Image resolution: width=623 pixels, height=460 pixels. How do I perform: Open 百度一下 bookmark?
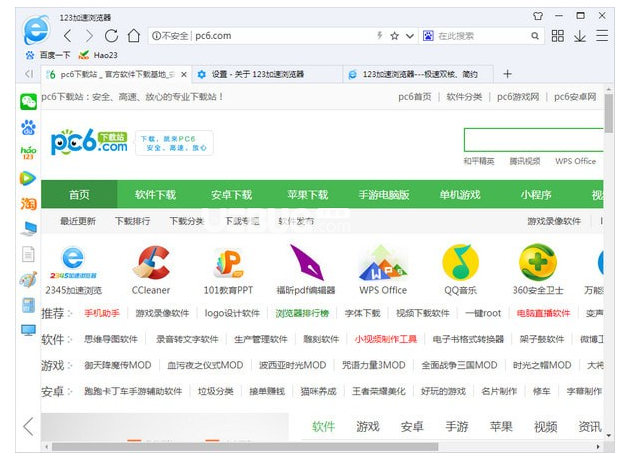pyautogui.click(x=48, y=55)
